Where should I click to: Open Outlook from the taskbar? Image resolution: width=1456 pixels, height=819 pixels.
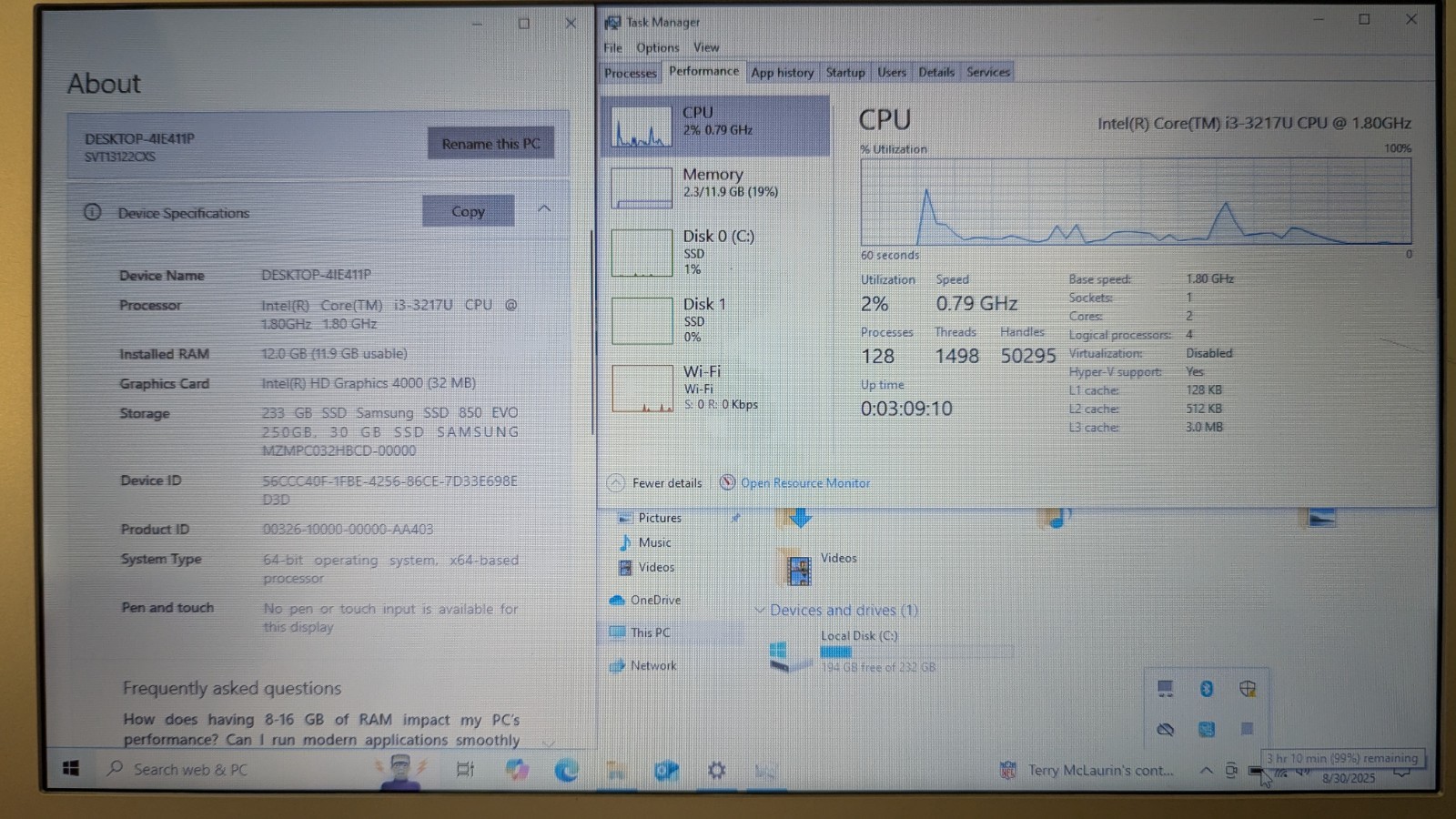(666, 771)
